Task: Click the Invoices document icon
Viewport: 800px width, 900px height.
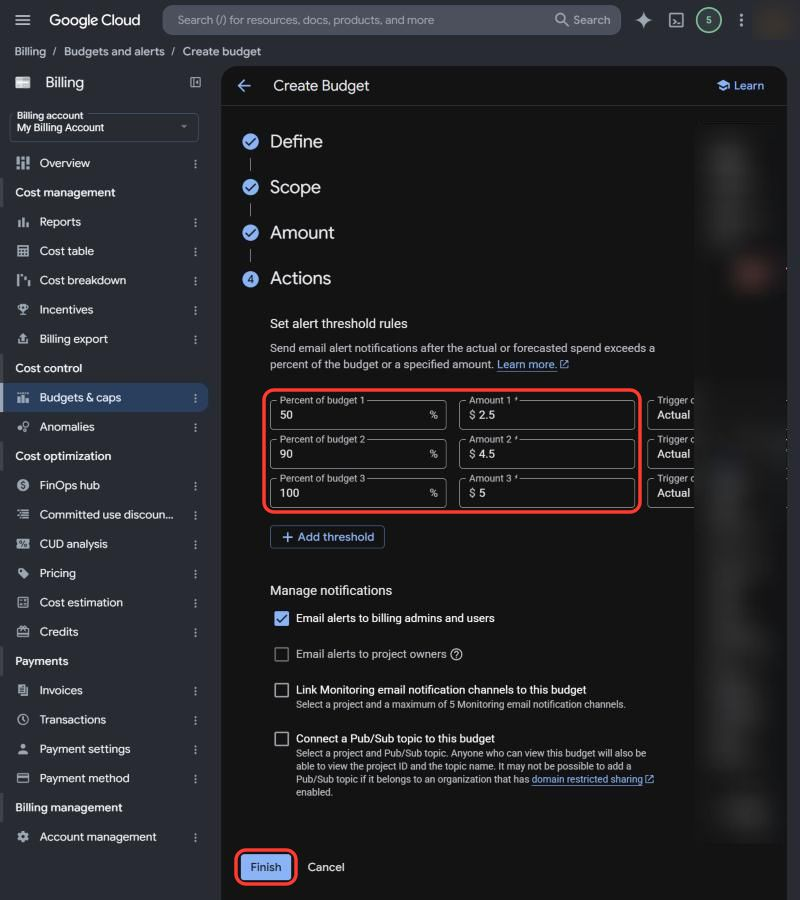Action: click(23, 690)
